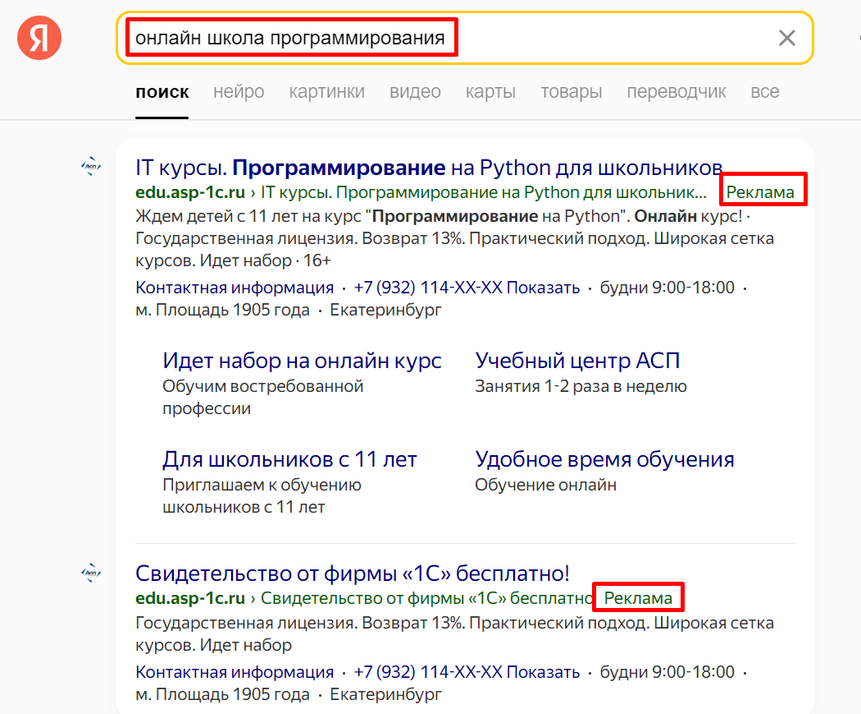Viewport: 861px width, 714px height.
Task: Open the 'картинки' tab
Action: point(327,92)
